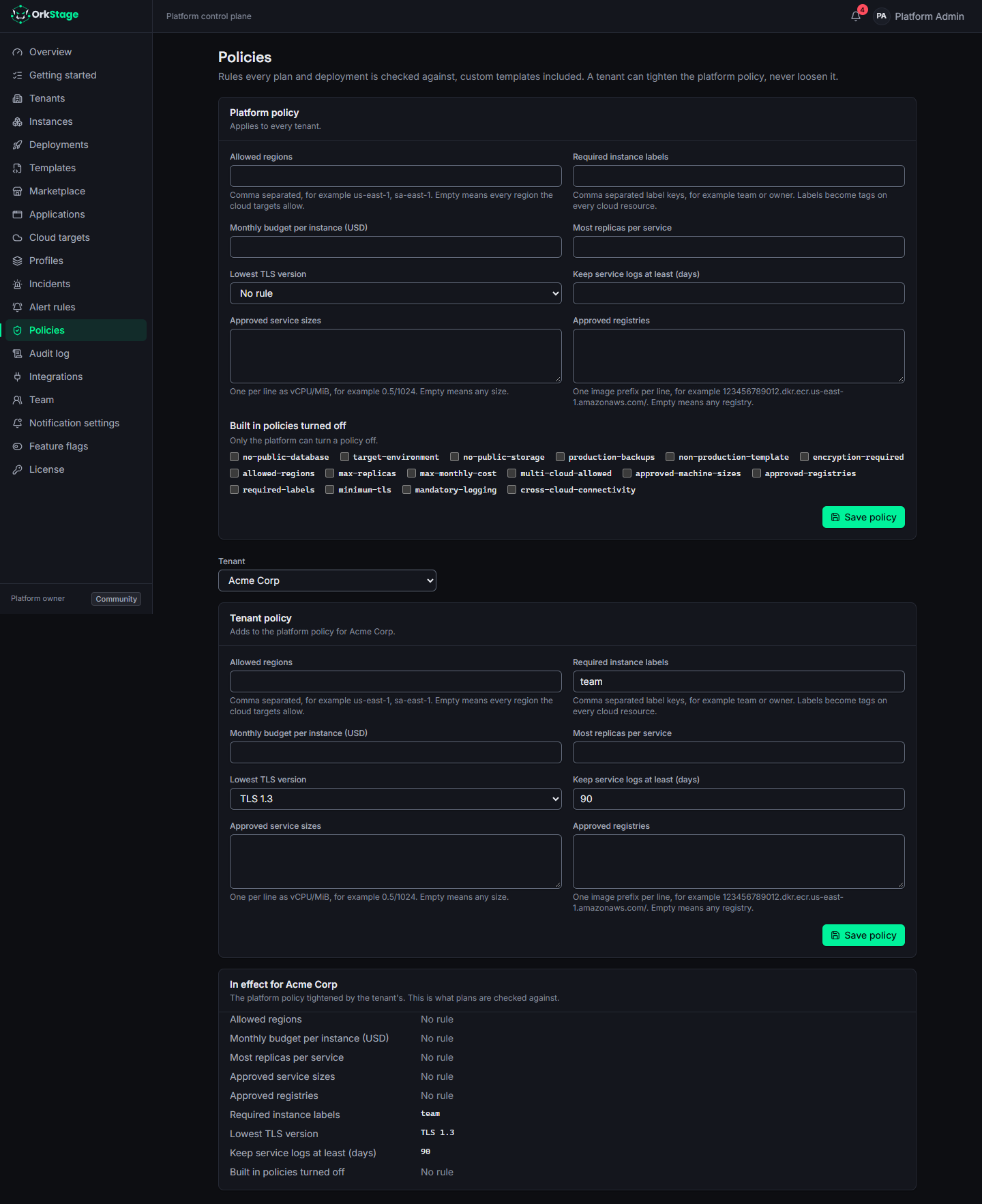Click platform Approved registries text area
This screenshot has width=982, height=1204.
tap(739, 356)
